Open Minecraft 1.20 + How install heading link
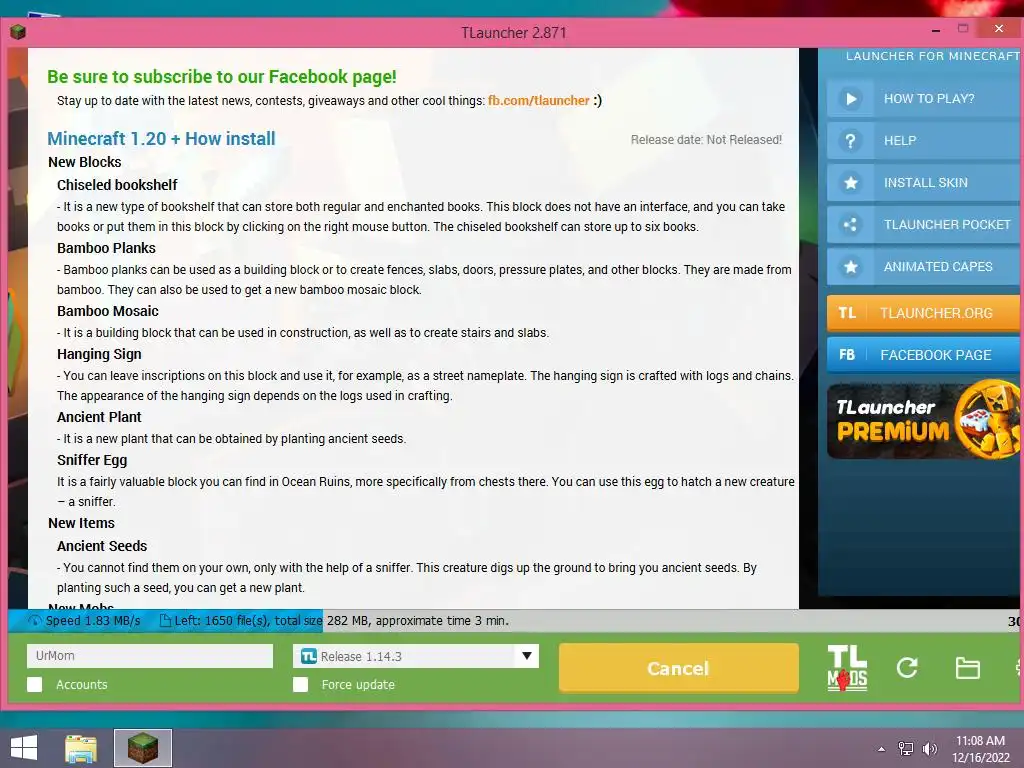1024x768 pixels. tap(161, 138)
